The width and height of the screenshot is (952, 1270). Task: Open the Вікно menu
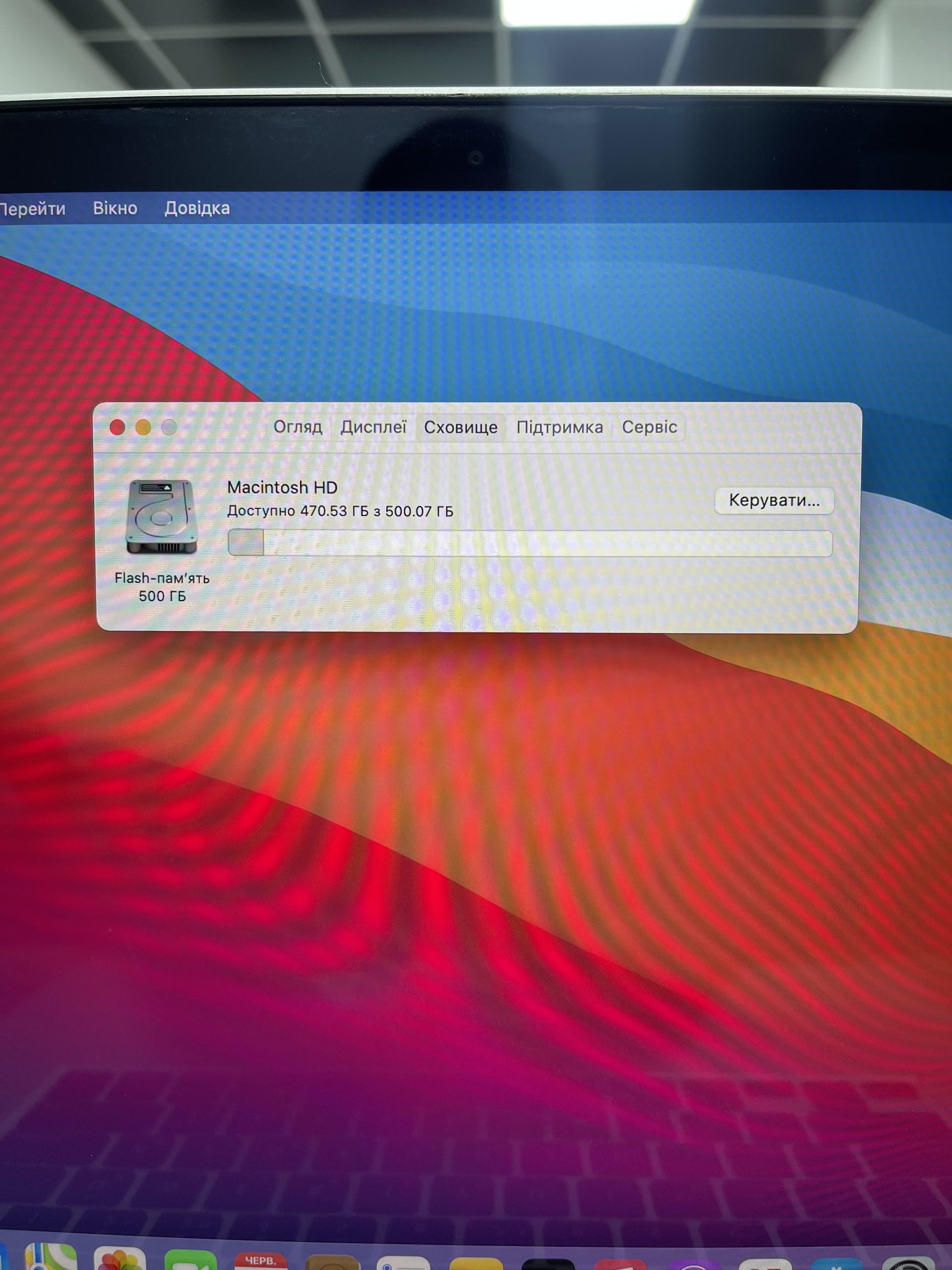click(115, 208)
